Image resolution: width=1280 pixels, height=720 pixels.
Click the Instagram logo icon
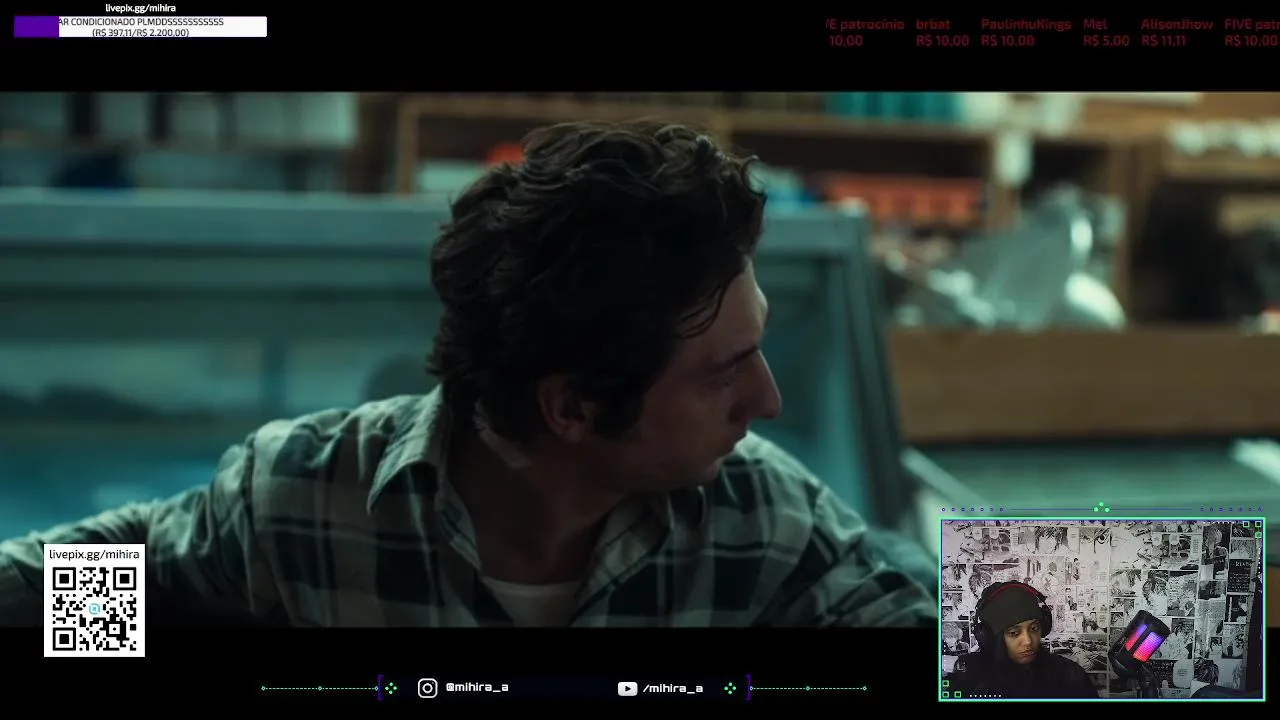[427, 688]
